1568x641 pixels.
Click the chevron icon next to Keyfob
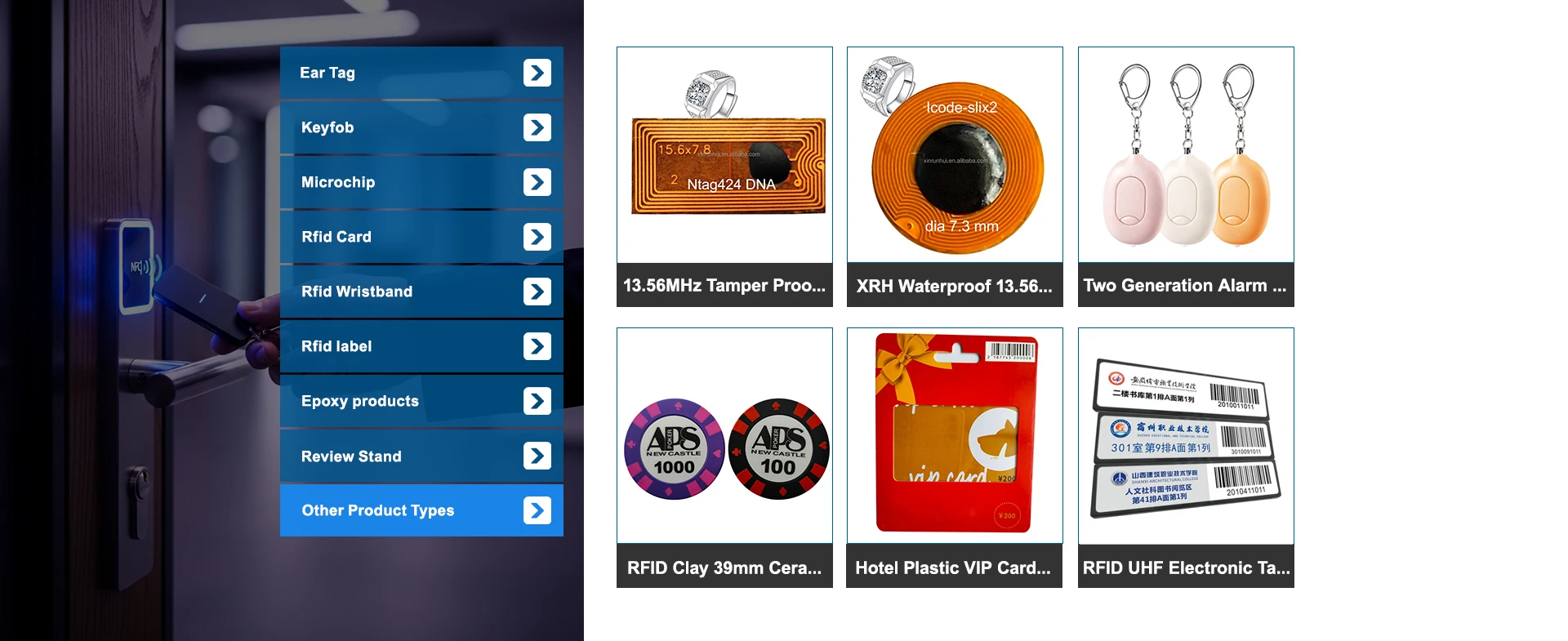537,127
